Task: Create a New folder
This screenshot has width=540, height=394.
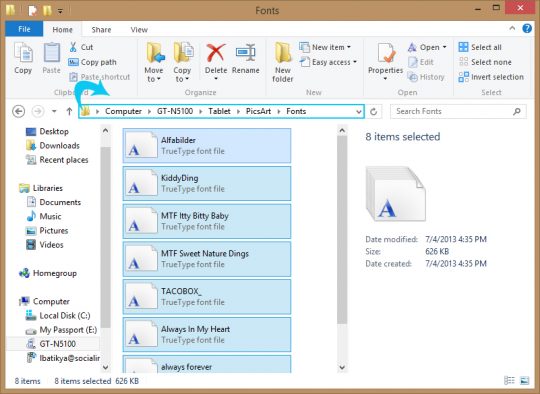Action: click(x=283, y=62)
